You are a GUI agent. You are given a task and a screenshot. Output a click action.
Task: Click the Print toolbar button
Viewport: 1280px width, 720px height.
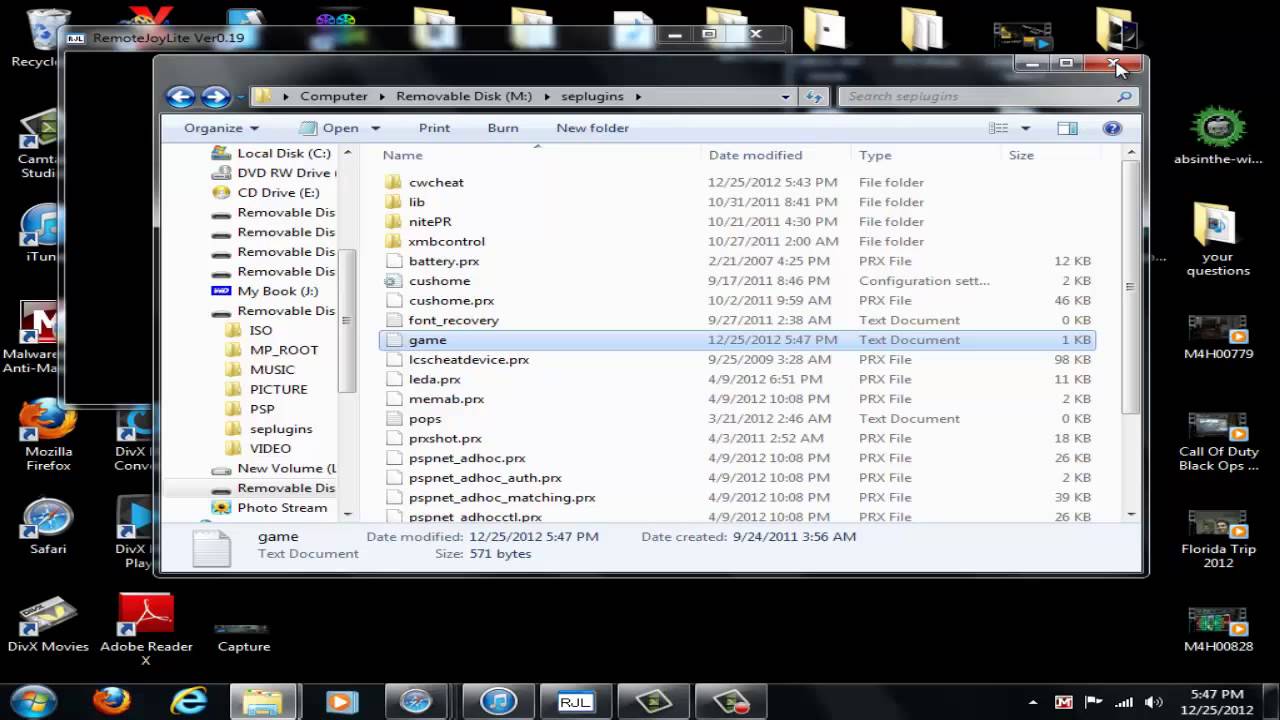click(x=434, y=128)
